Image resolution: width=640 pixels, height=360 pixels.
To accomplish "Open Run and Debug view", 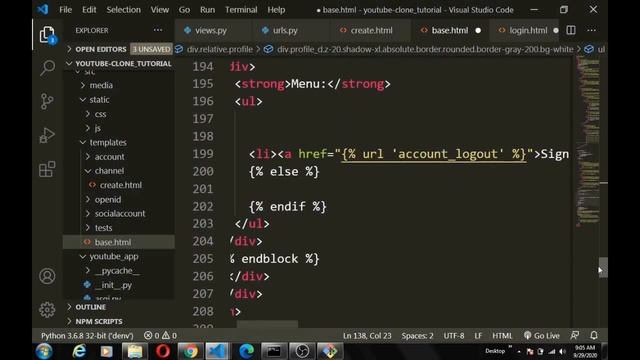I will click(47, 135).
